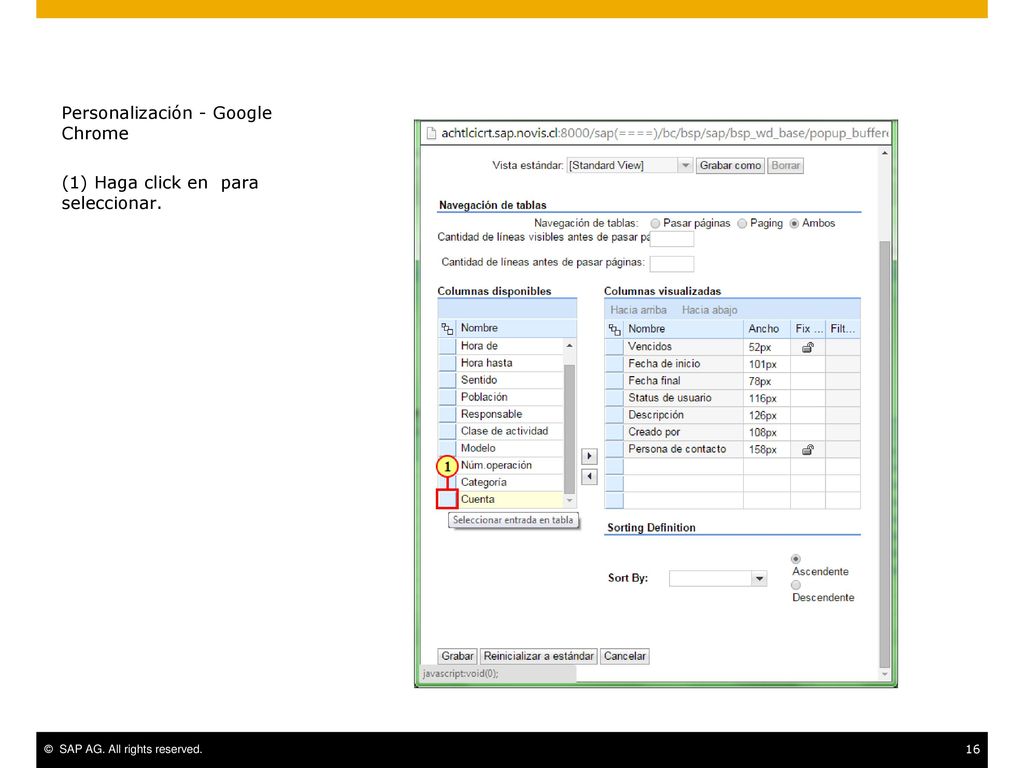Select the Cuenta row selector box

447,500
